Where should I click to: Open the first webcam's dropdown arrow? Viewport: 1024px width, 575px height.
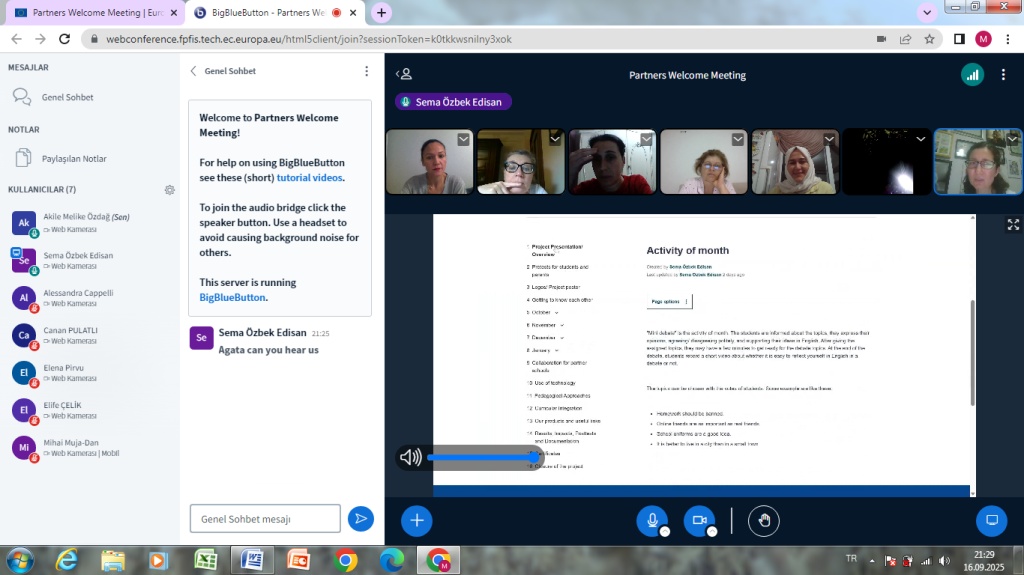point(463,140)
